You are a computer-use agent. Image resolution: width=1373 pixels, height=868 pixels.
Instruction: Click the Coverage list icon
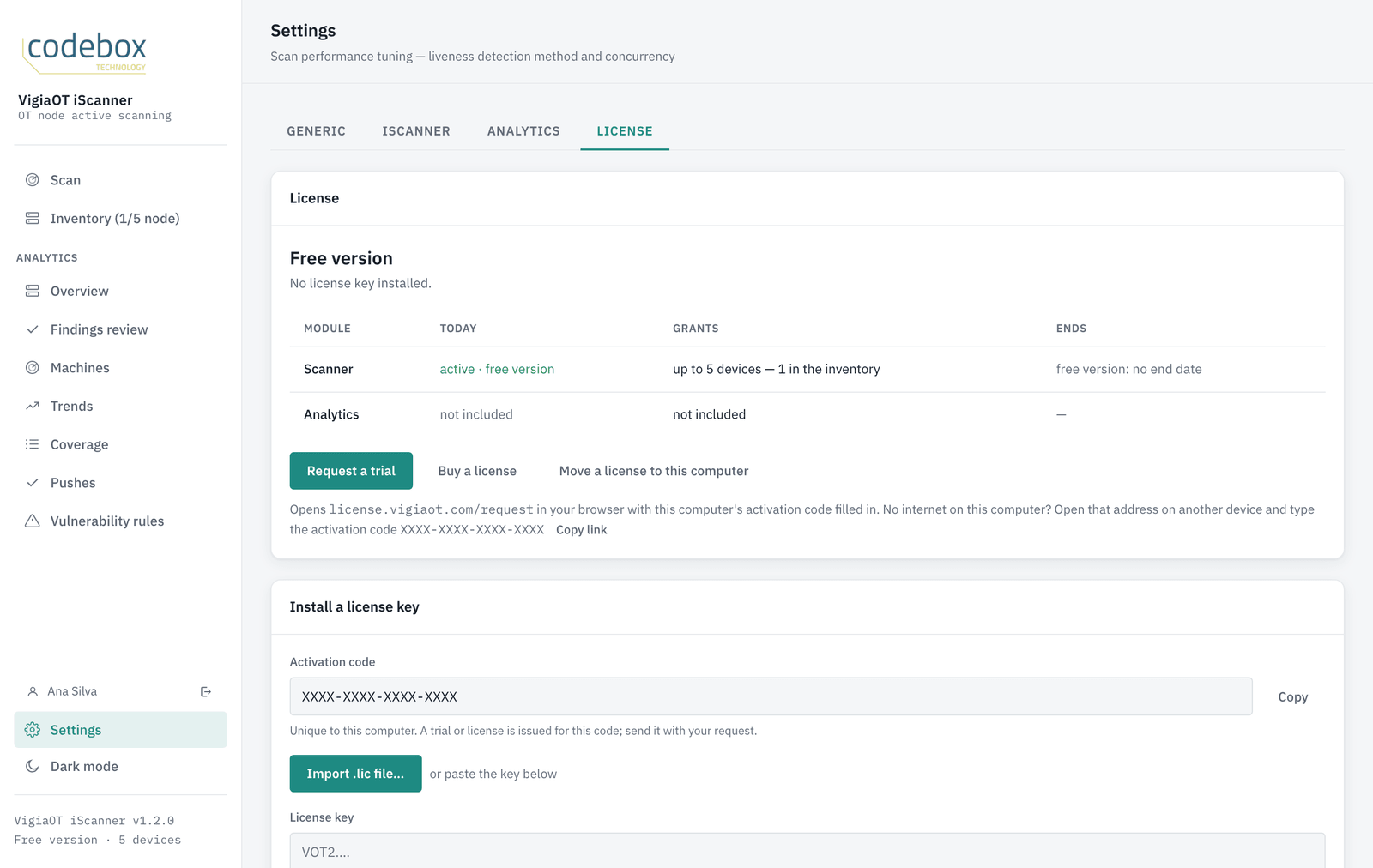(x=33, y=444)
